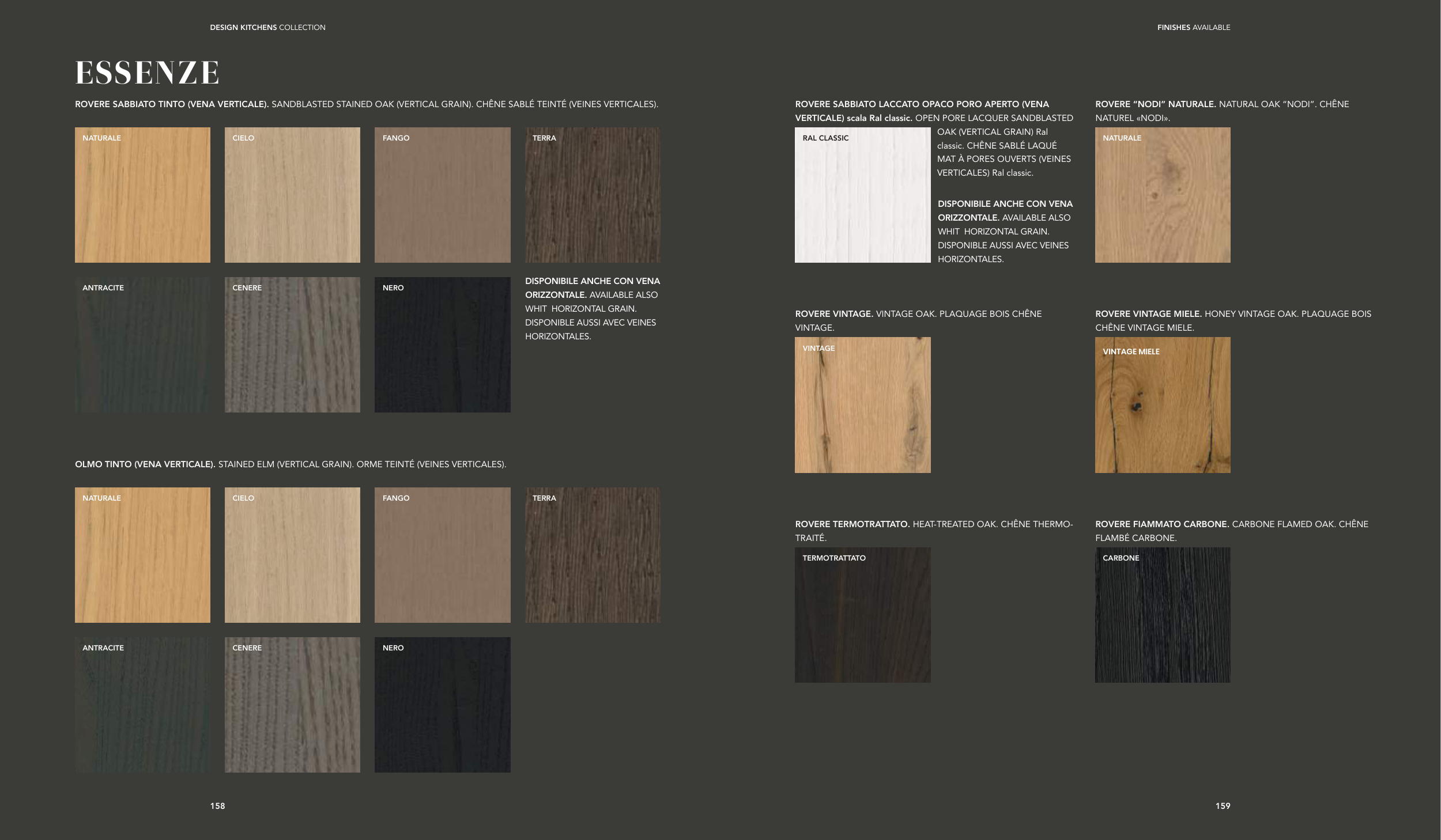Choose the Stained Elm Nero swatch
Screen dimensions: 1441x840
[x=442, y=705]
